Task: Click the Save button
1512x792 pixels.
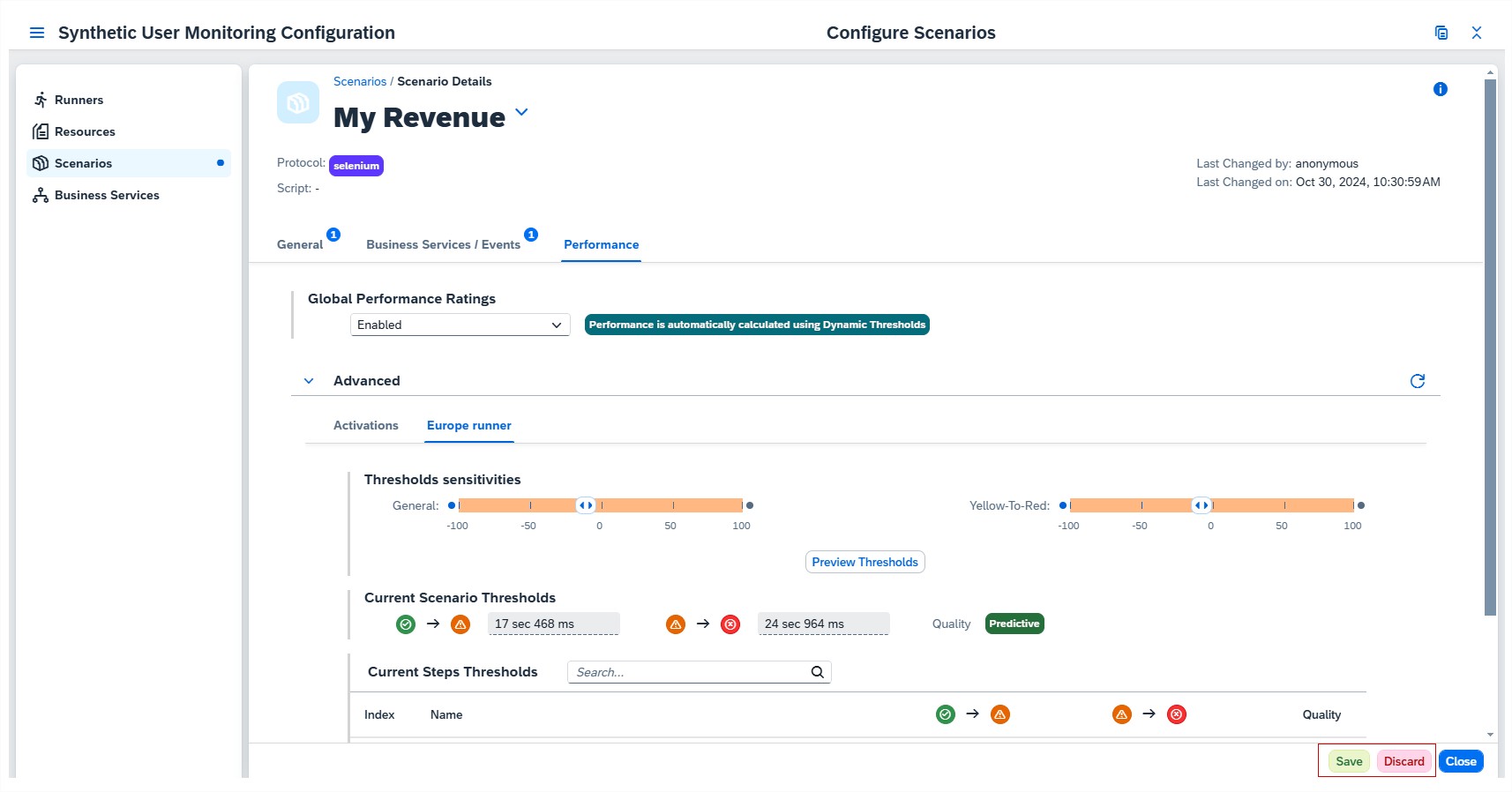Action: 1349,761
